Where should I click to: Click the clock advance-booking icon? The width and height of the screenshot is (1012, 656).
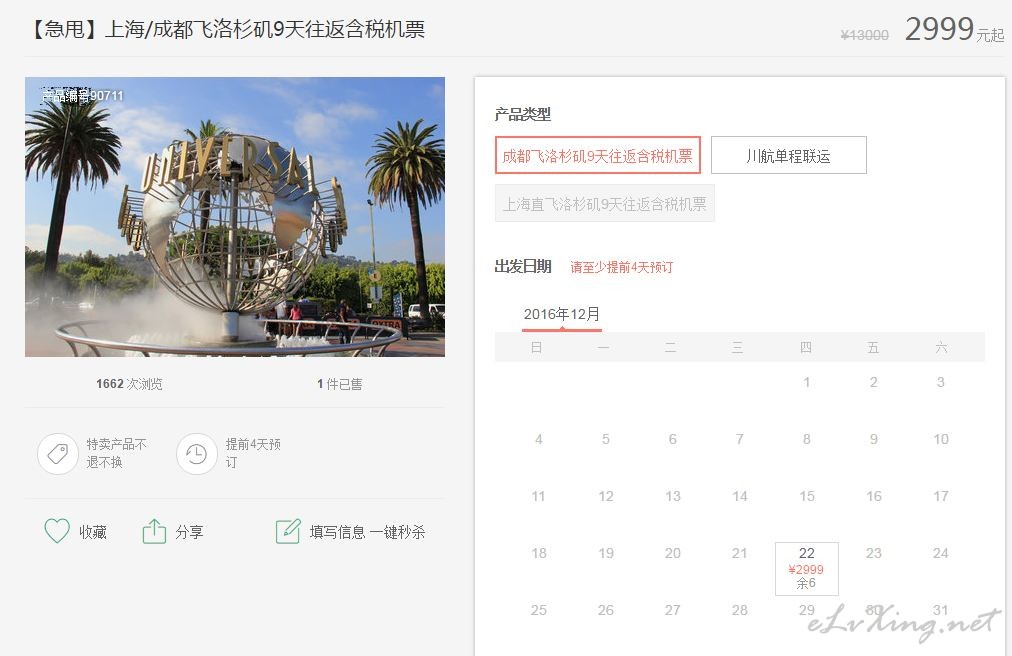point(197,454)
